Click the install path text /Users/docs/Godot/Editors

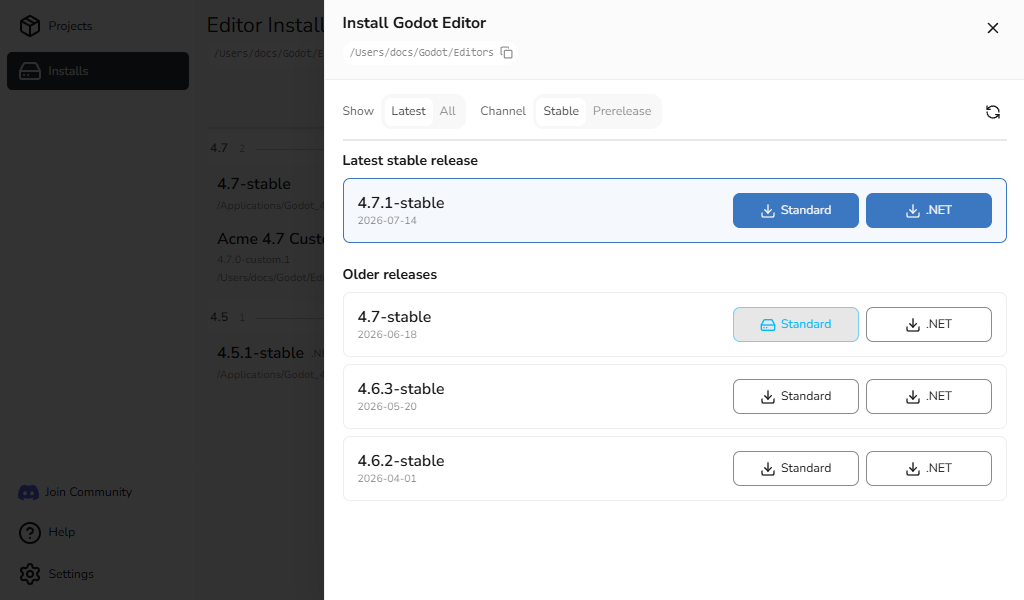pos(422,52)
